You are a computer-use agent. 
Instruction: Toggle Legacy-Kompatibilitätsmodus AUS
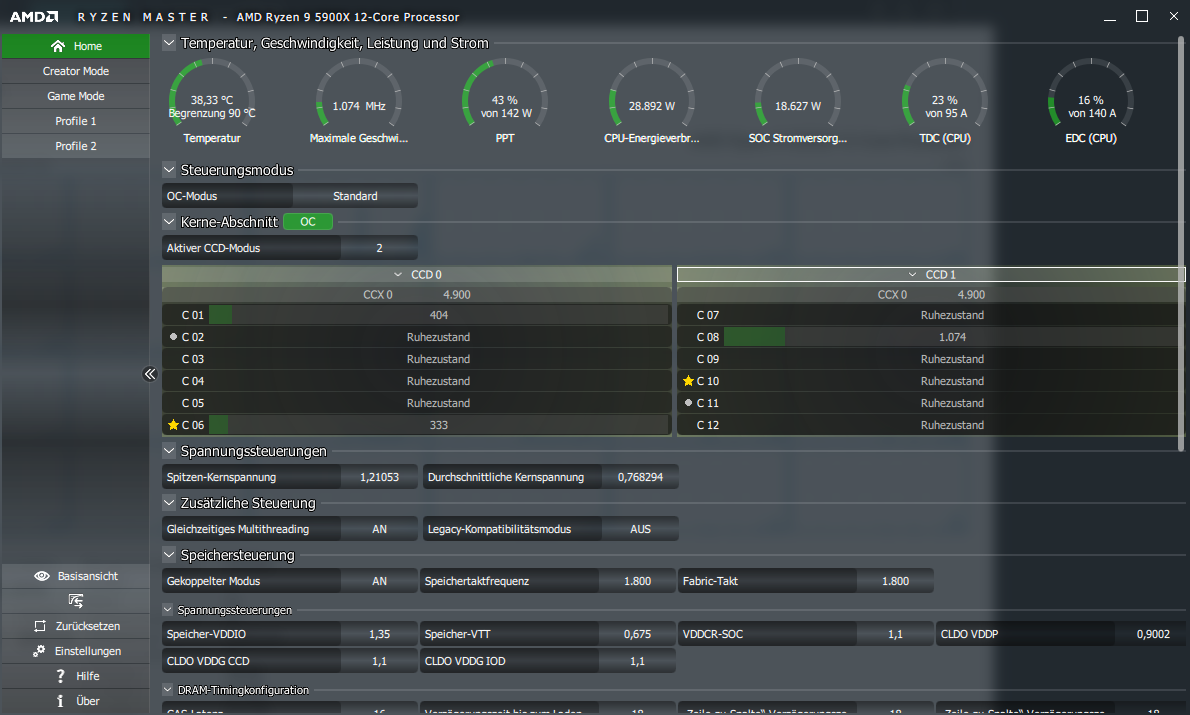[640, 529]
